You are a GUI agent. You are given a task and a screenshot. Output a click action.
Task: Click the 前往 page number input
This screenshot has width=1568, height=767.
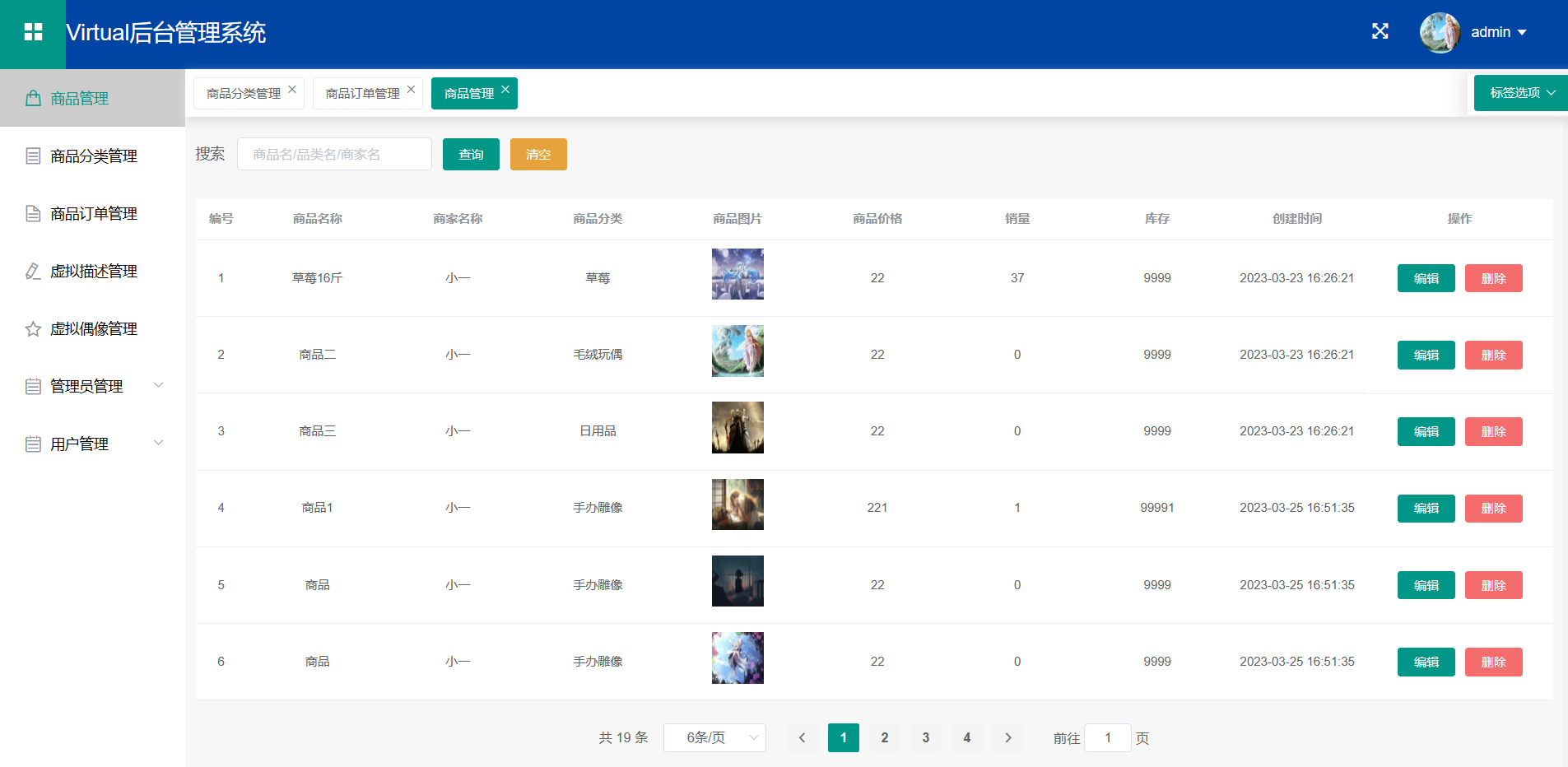coord(1108,737)
